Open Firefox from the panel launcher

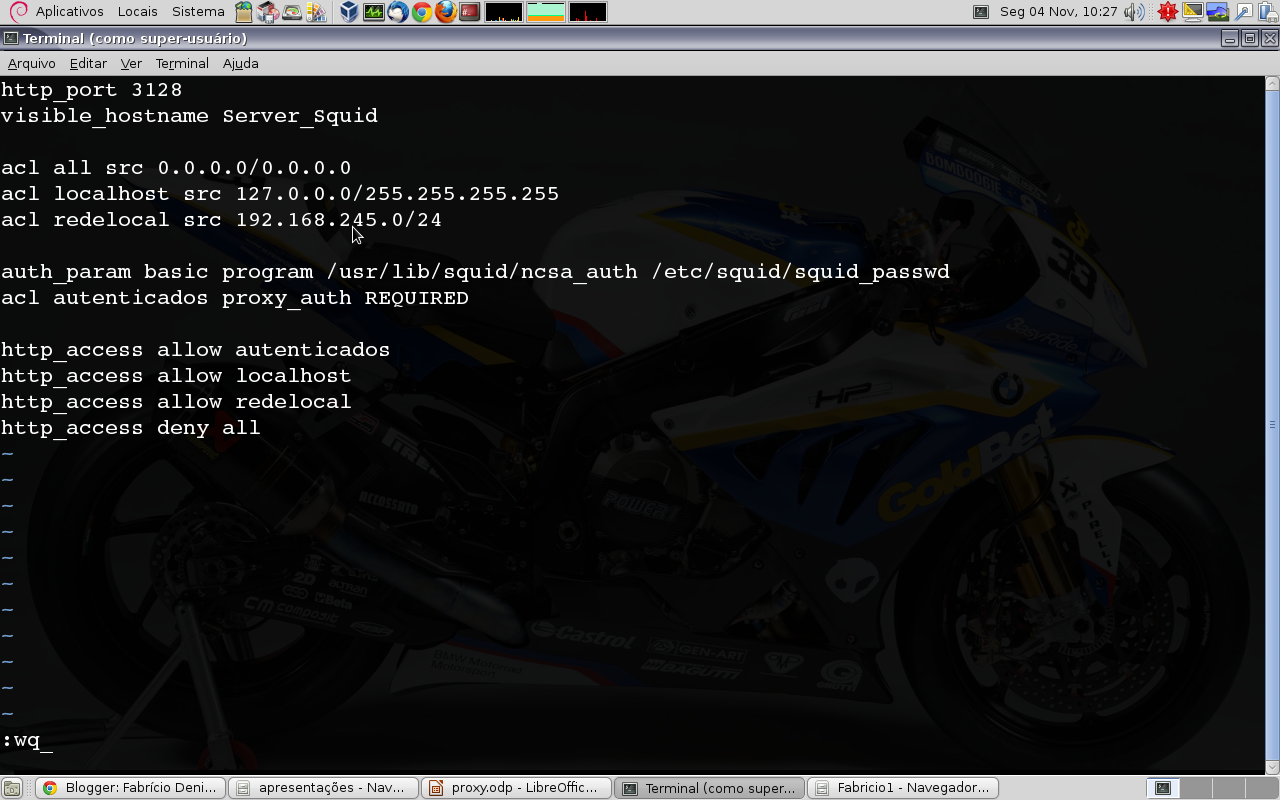click(446, 11)
